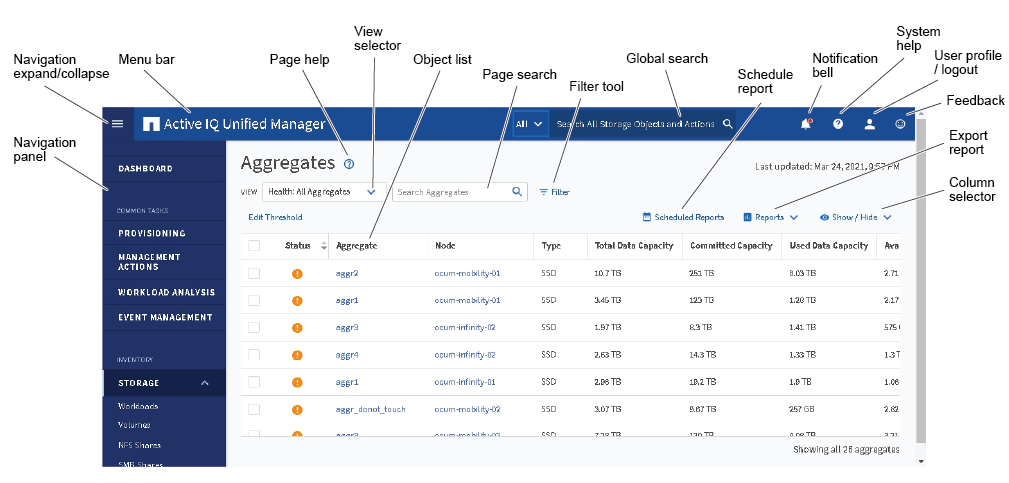Image resolution: width=1009 pixels, height=483 pixels.
Task: Click the Edit Threshold link
Action: tap(275, 217)
